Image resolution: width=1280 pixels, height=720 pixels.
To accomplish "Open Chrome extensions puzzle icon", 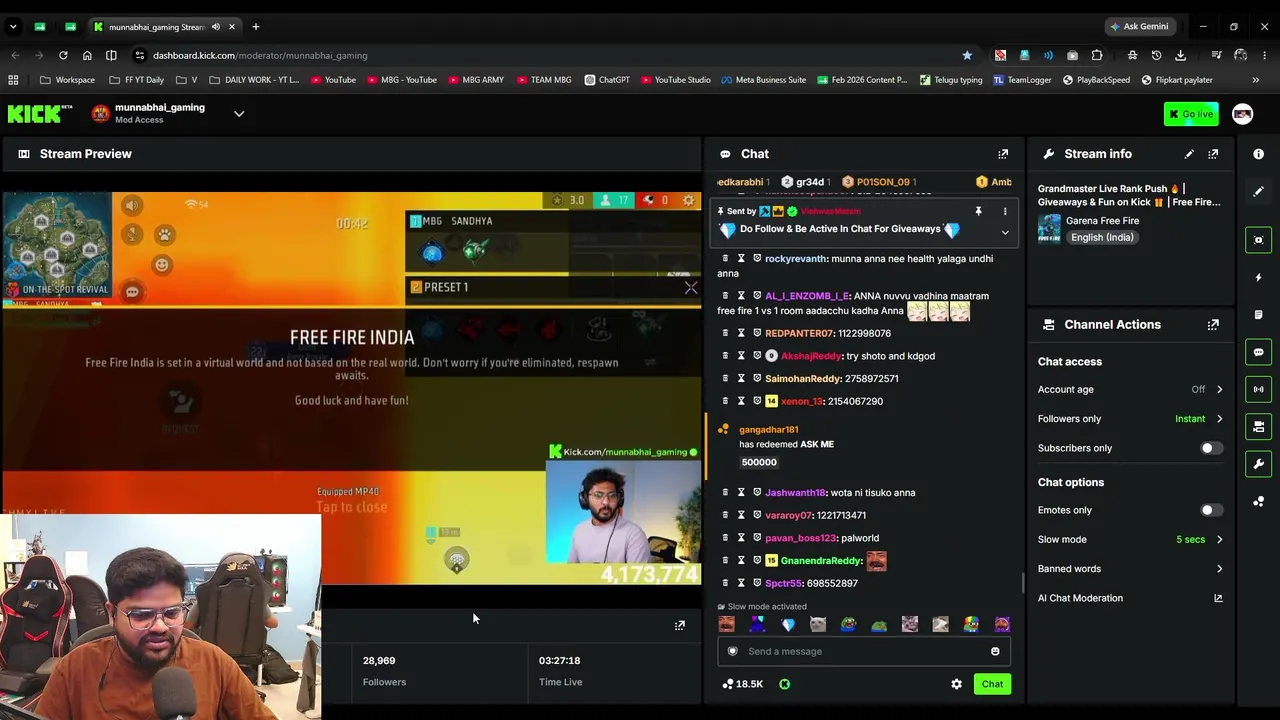I will 1097,55.
